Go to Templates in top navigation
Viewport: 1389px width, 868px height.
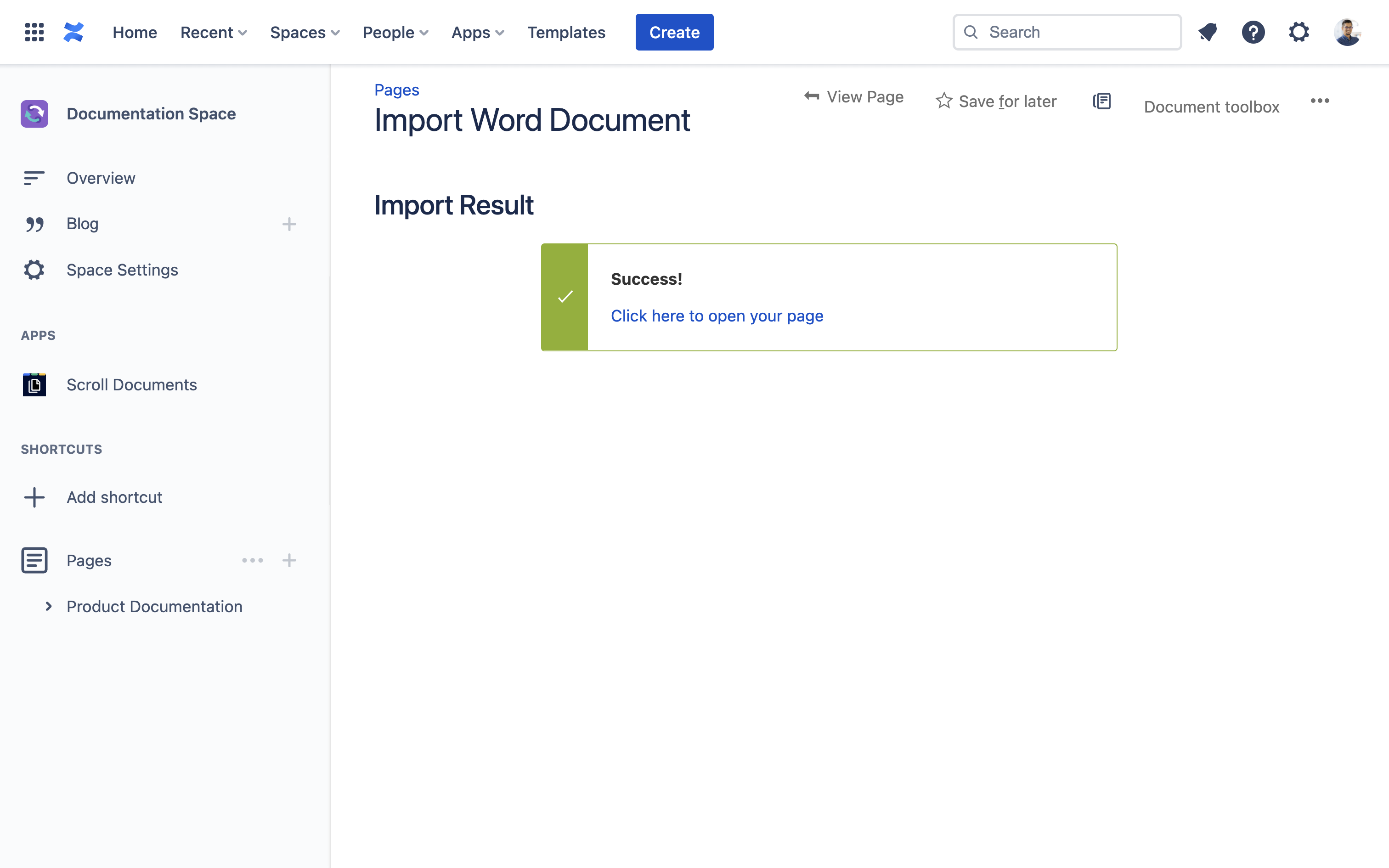pyautogui.click(x=566, y=32)
